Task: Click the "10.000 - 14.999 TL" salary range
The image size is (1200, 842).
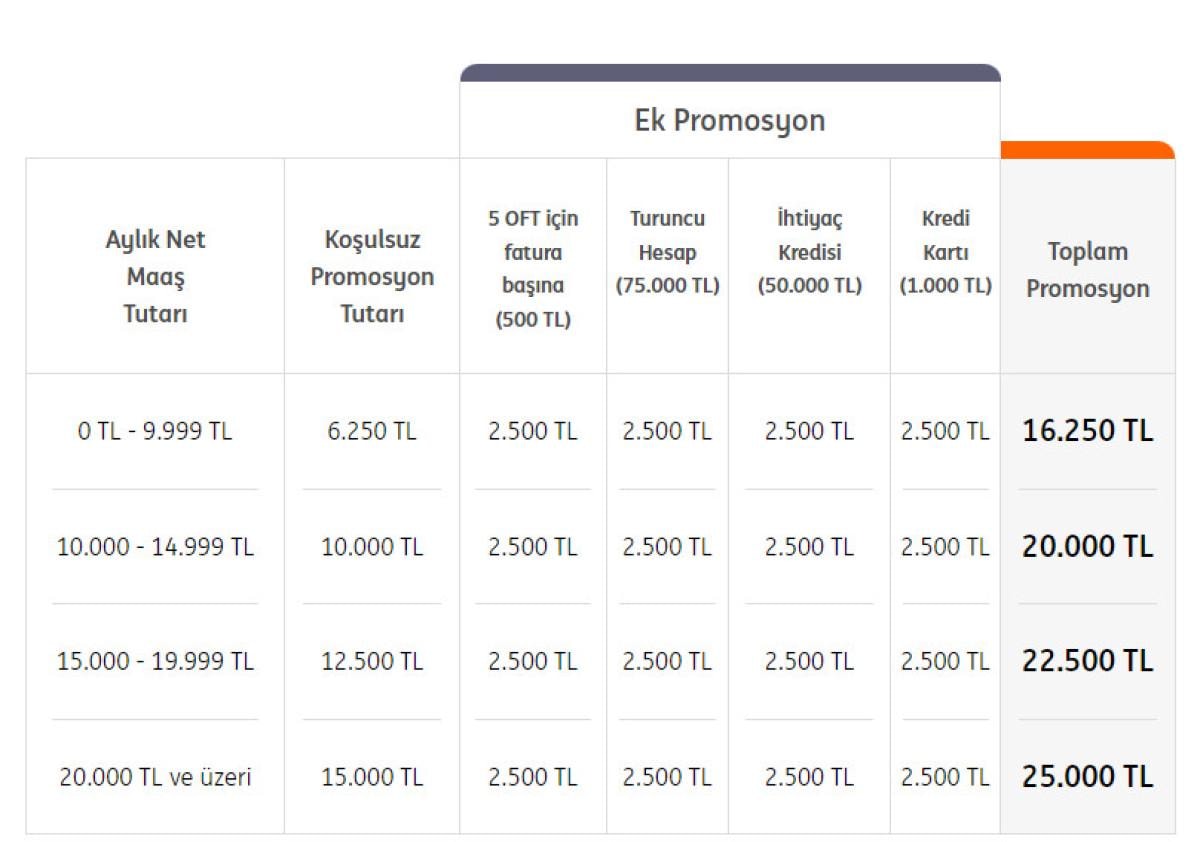Action: [155, 548]
